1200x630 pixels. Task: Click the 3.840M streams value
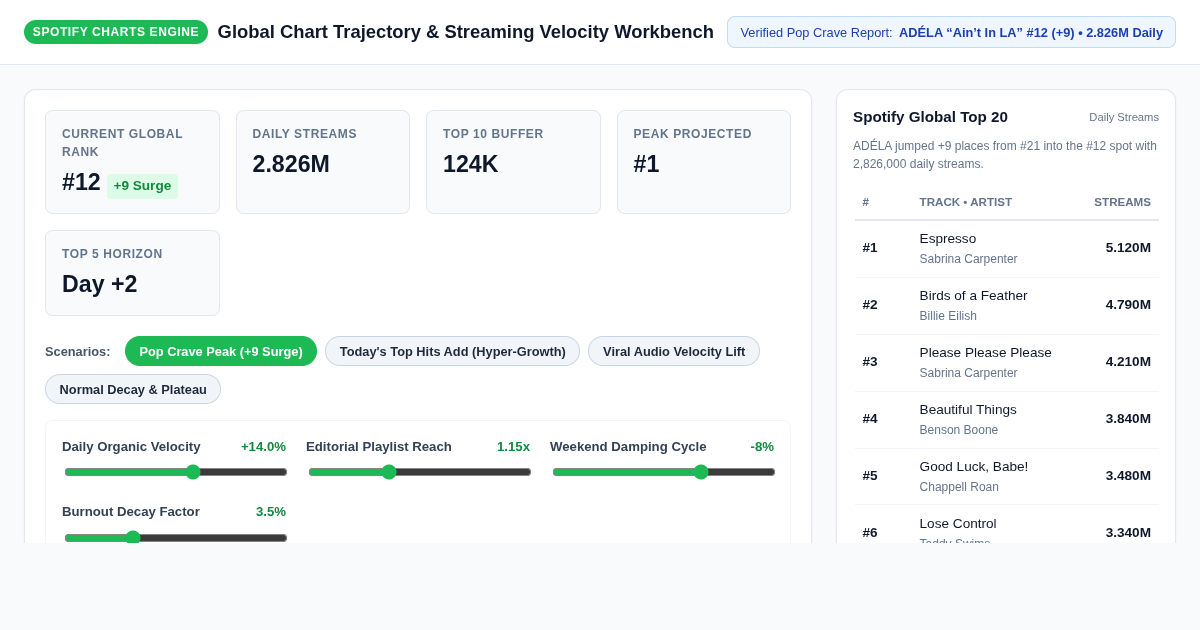tap(1128, 419)
